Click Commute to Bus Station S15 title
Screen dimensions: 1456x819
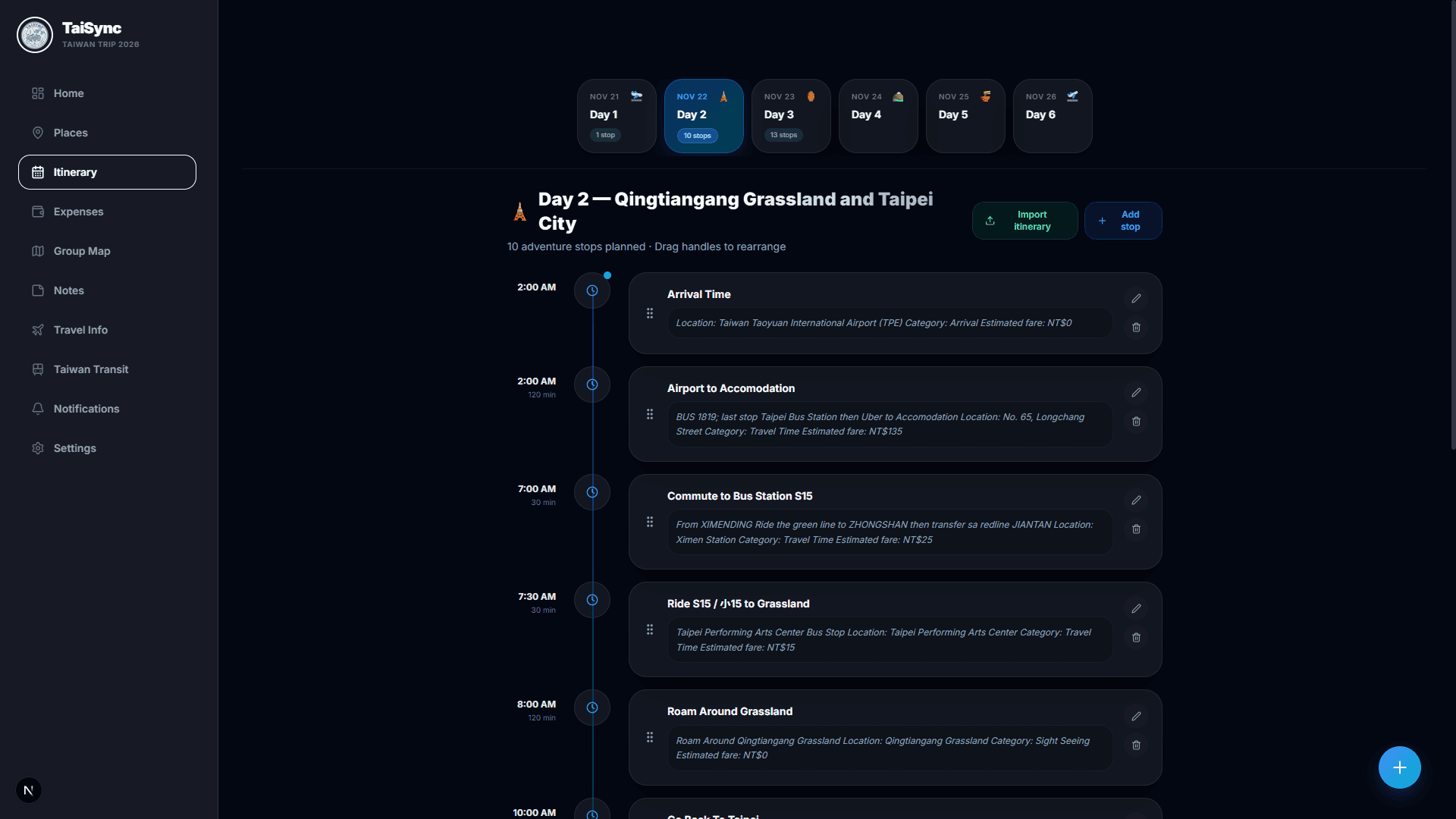[740, 496]
